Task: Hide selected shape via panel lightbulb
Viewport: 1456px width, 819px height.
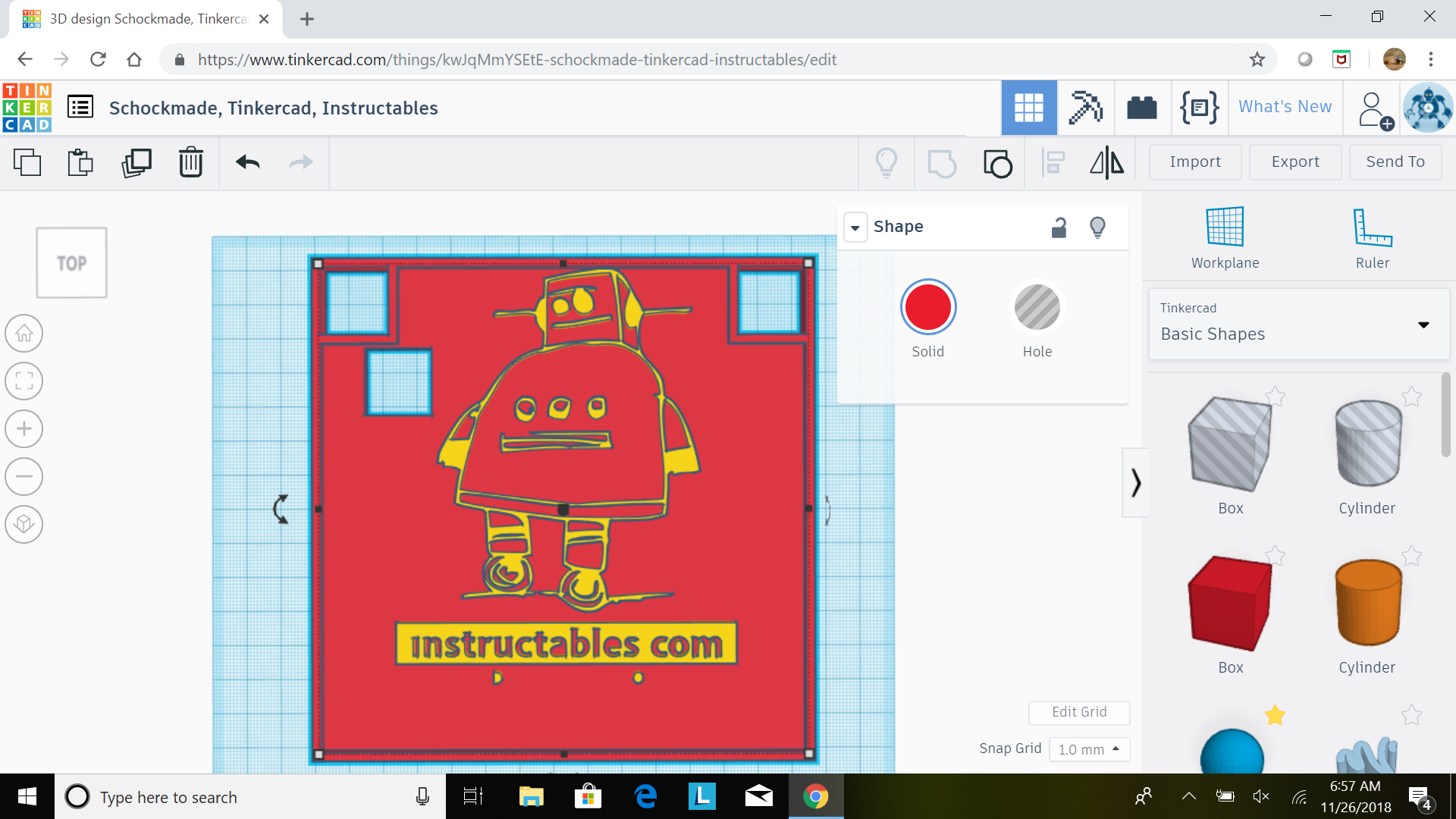Action: tap(1097, 227)
